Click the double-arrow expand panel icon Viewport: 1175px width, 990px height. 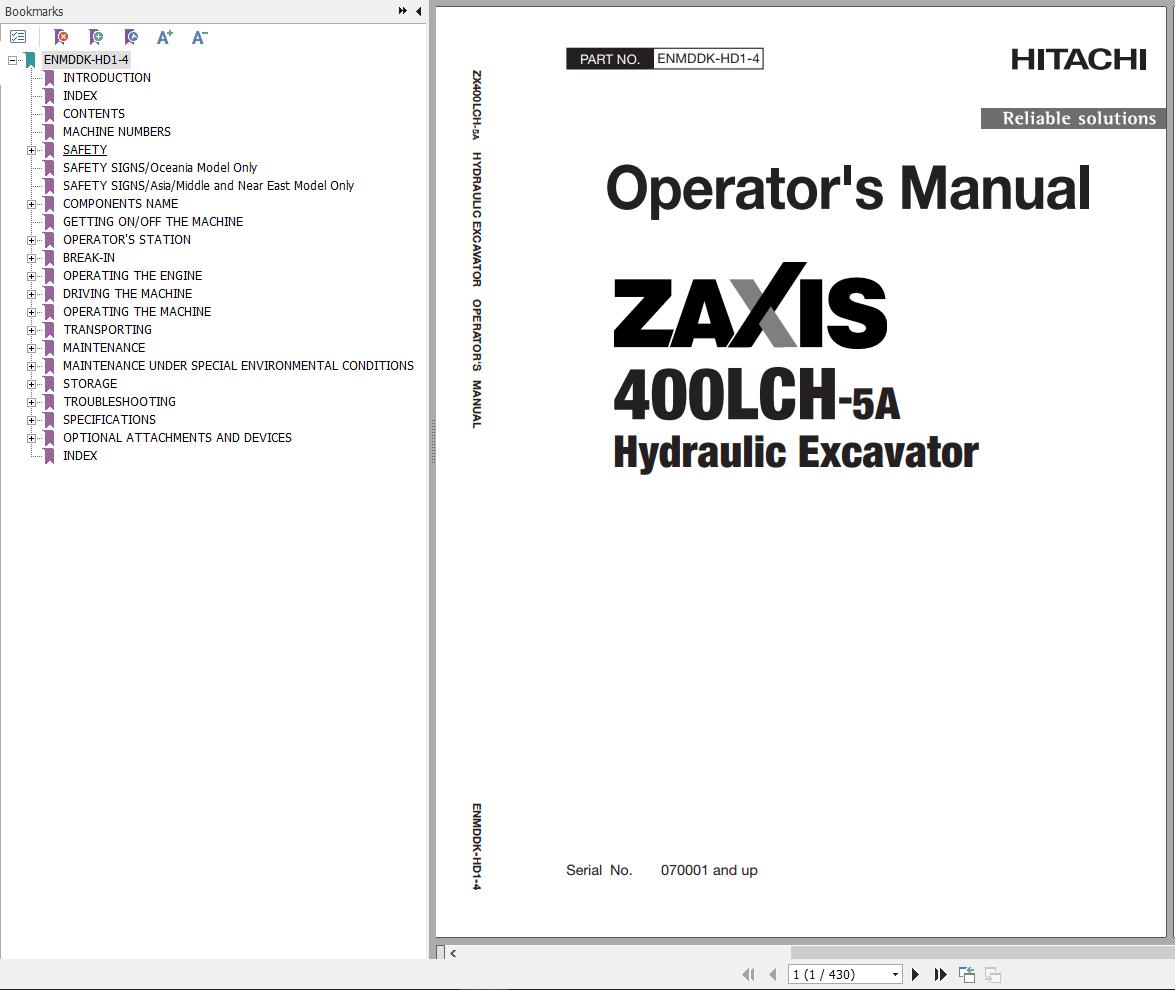click(402, 11)
